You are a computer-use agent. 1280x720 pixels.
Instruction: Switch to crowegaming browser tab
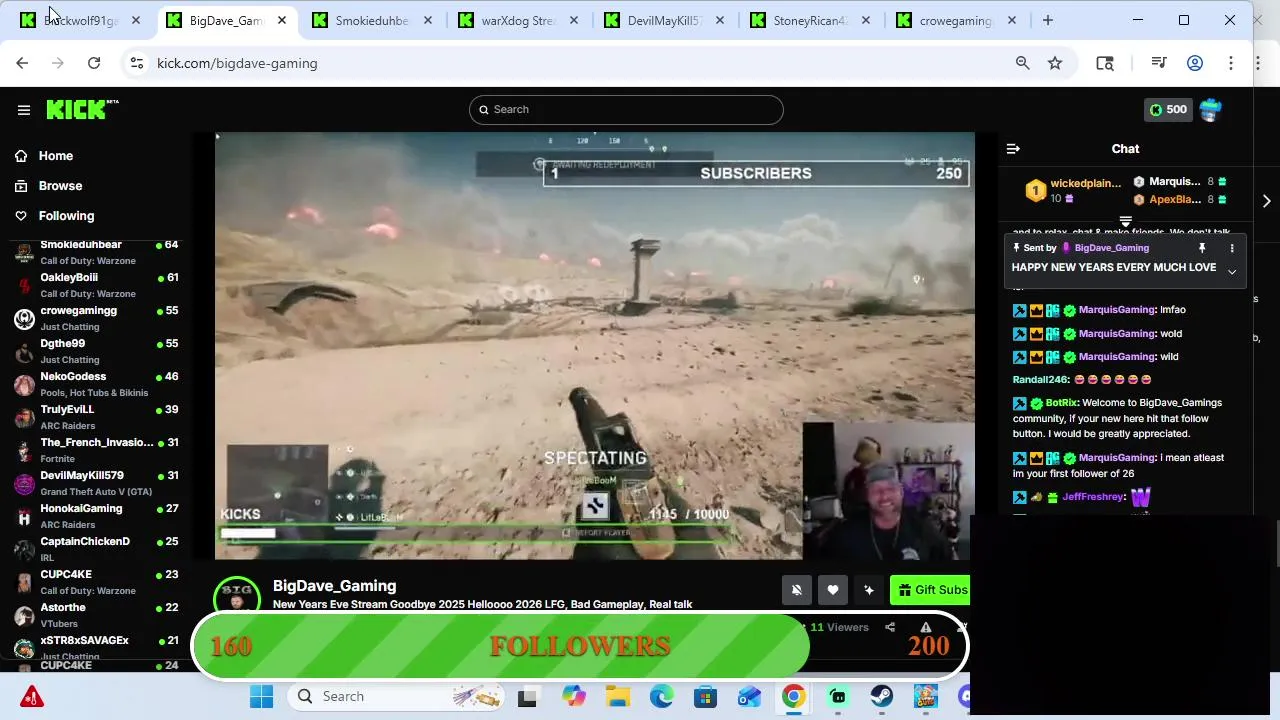click(956, 20)
